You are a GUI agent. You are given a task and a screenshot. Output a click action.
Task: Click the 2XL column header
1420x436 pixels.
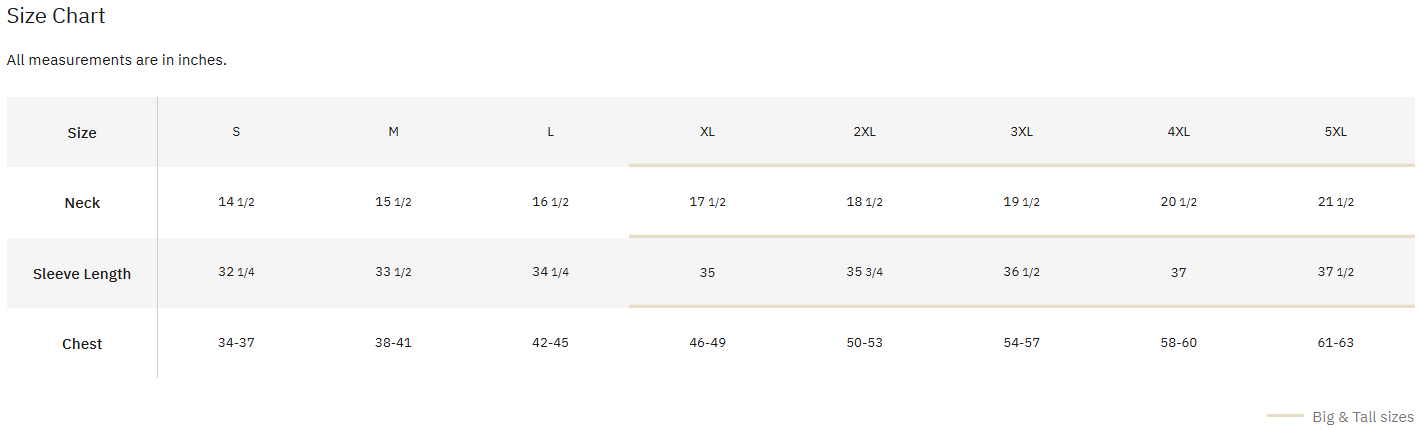864,132
